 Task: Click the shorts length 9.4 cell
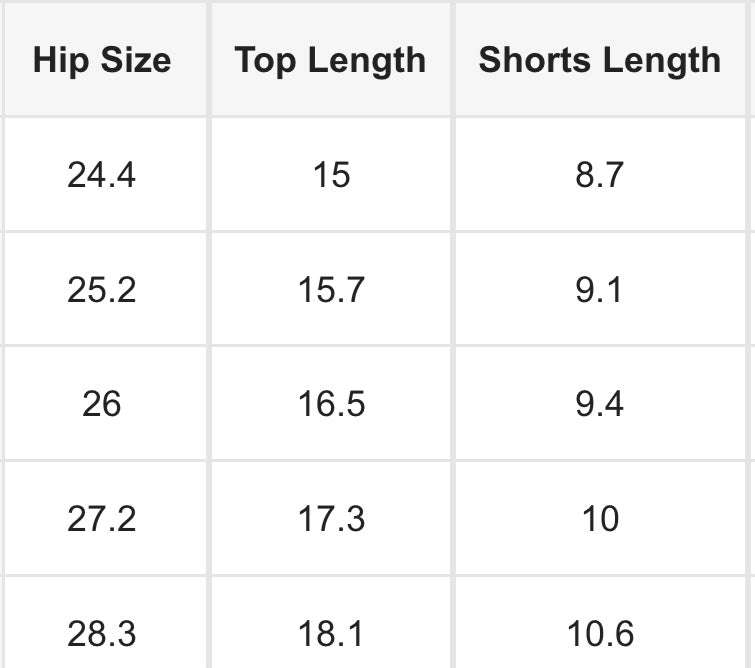point(600,404)
